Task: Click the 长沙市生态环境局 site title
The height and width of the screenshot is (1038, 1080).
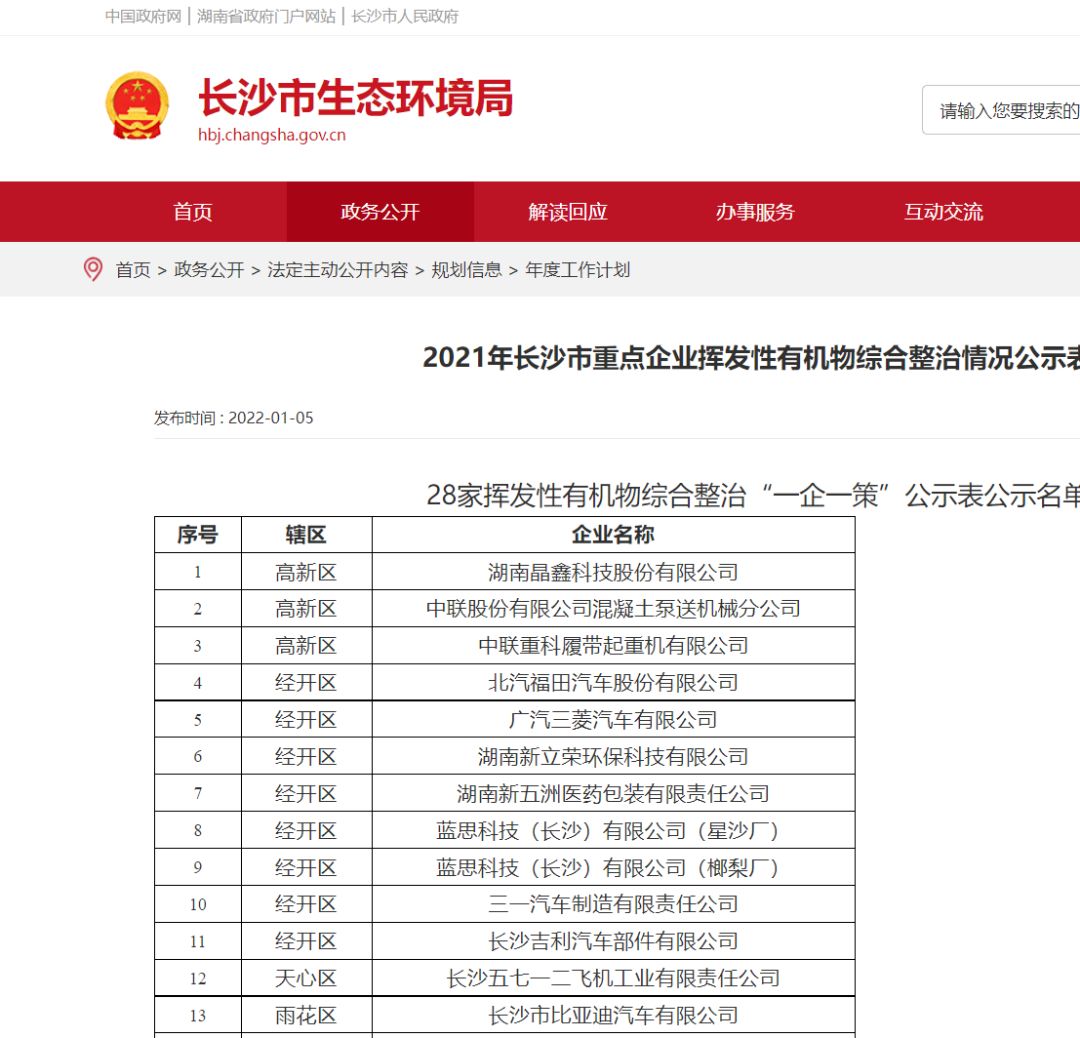Action: click(x=356, y=98)
